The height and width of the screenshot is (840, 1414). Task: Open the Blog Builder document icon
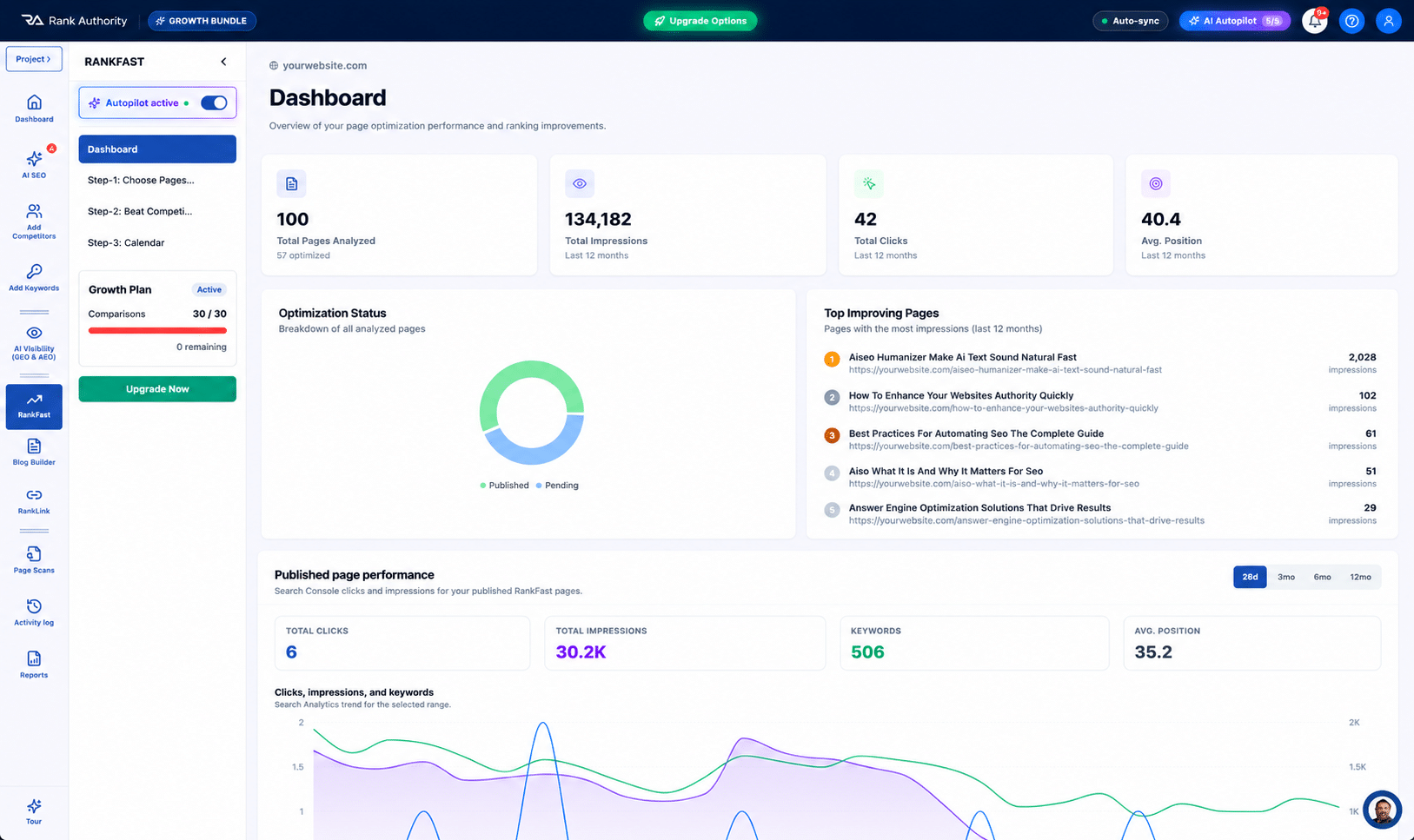tap(34, 446)
